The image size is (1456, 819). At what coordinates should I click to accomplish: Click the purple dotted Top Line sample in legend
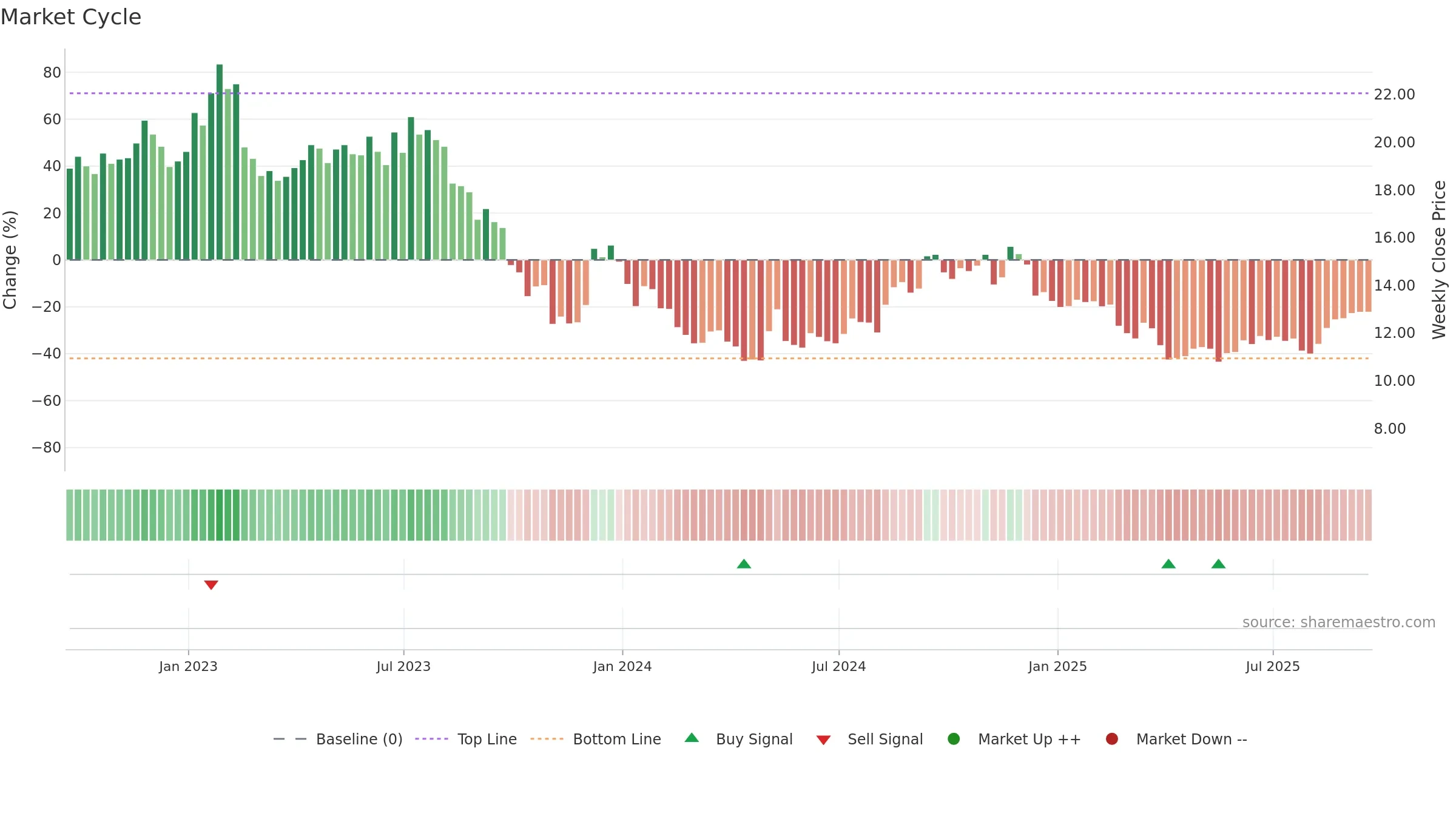(431, 739)
